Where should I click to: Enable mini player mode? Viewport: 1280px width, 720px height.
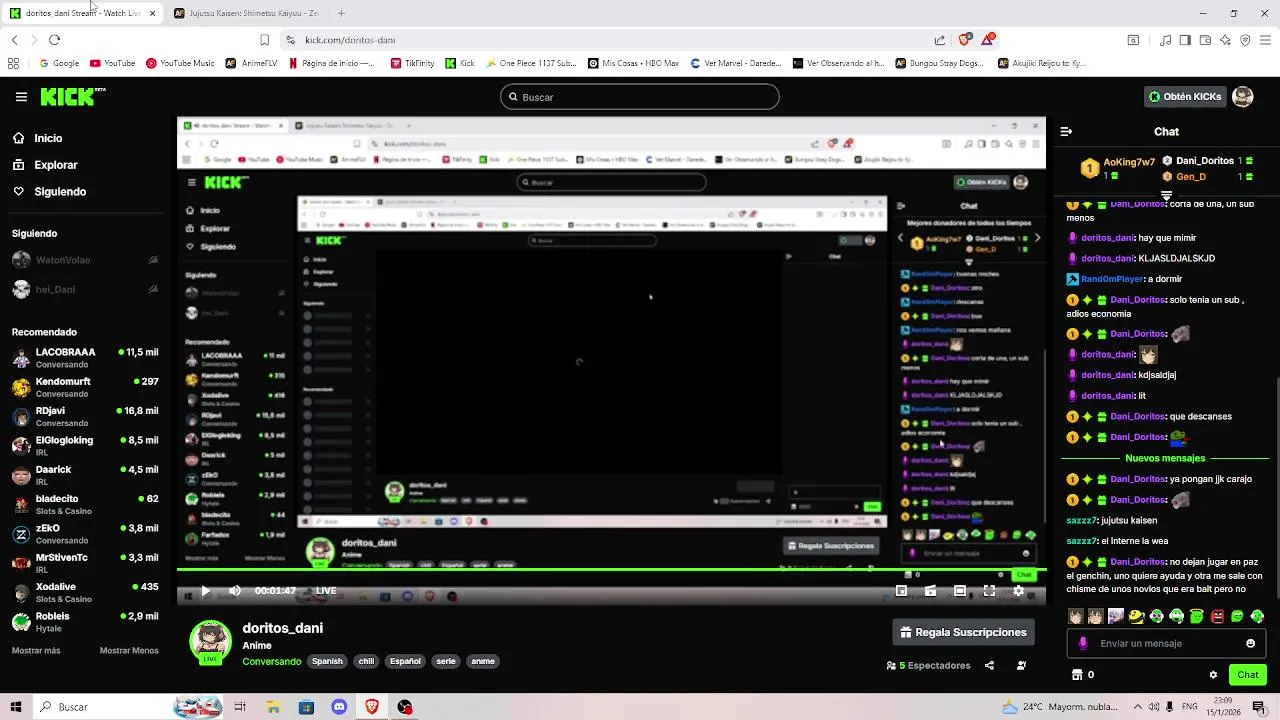click(x=901, y=591)
